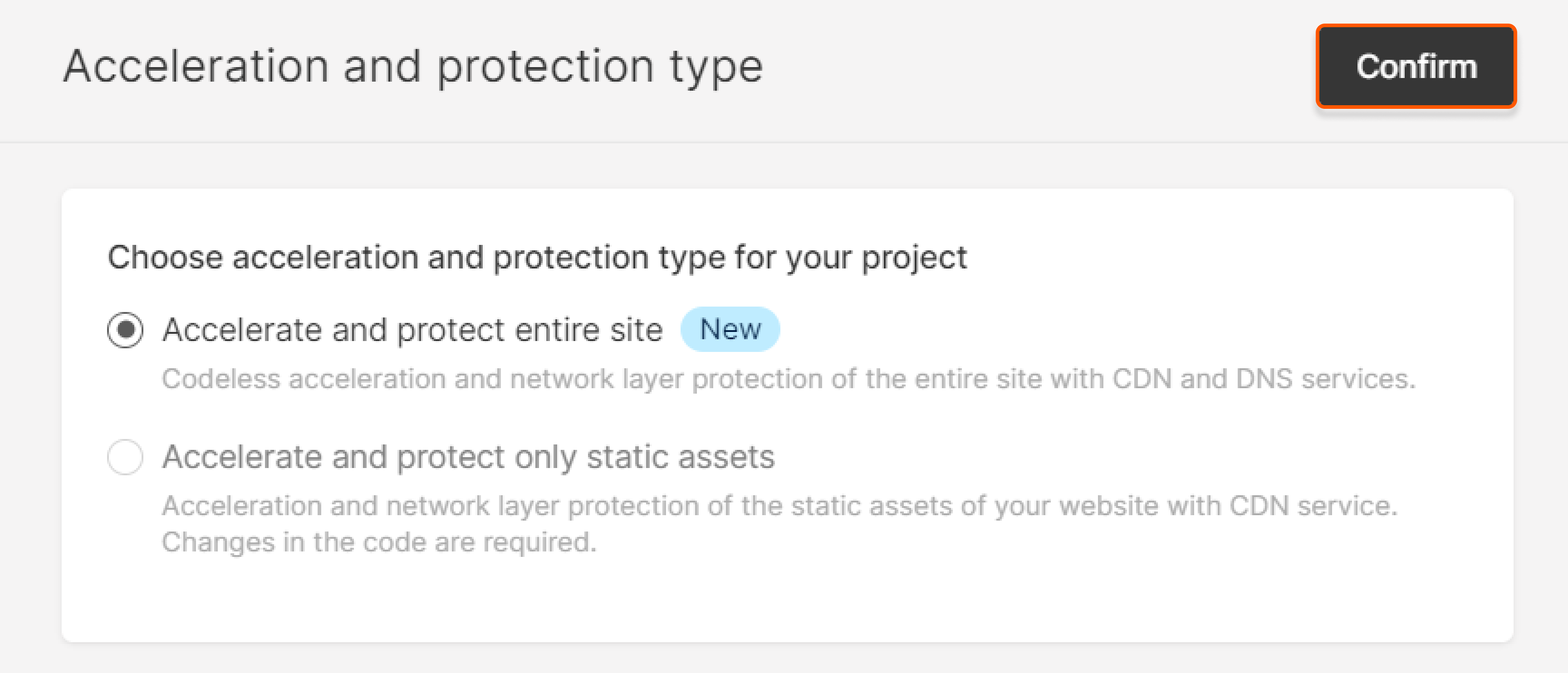Click the 'New' badge next to entire site option
Image resolution: width=1568 pixels, height=673 pixels.
(730, 329)
